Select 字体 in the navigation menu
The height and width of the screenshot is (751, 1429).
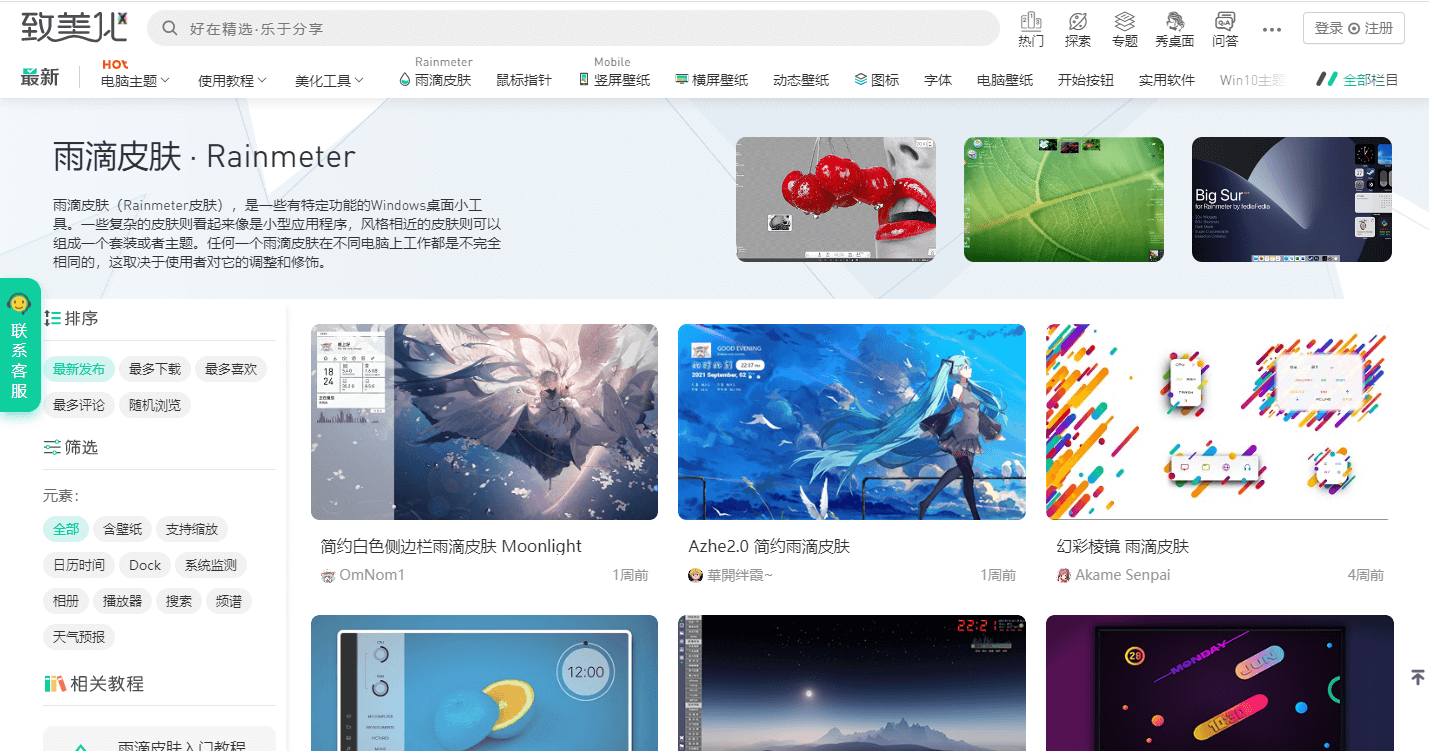click(938, 79)
